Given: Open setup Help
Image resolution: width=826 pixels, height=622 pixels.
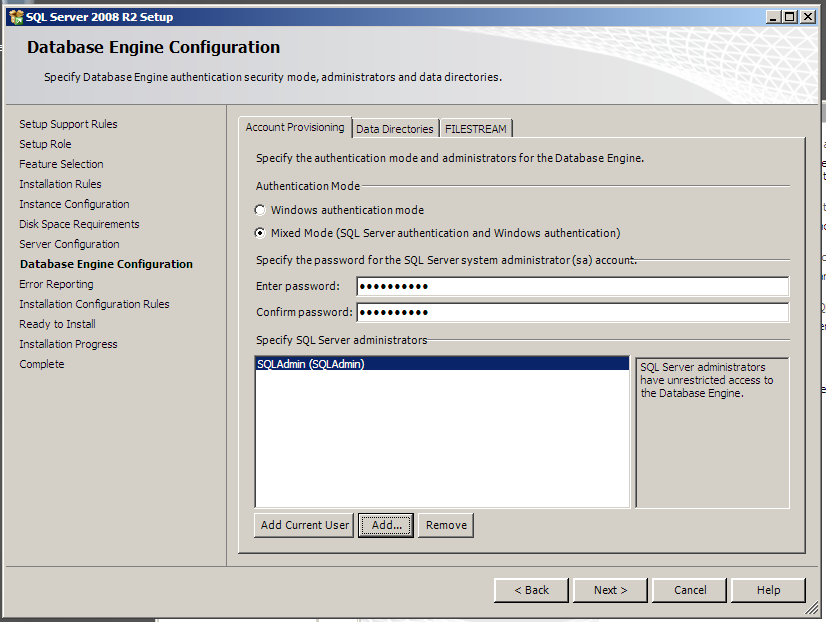Looking at the screenshot, I should pyautogui.click(x=769, y=590).
